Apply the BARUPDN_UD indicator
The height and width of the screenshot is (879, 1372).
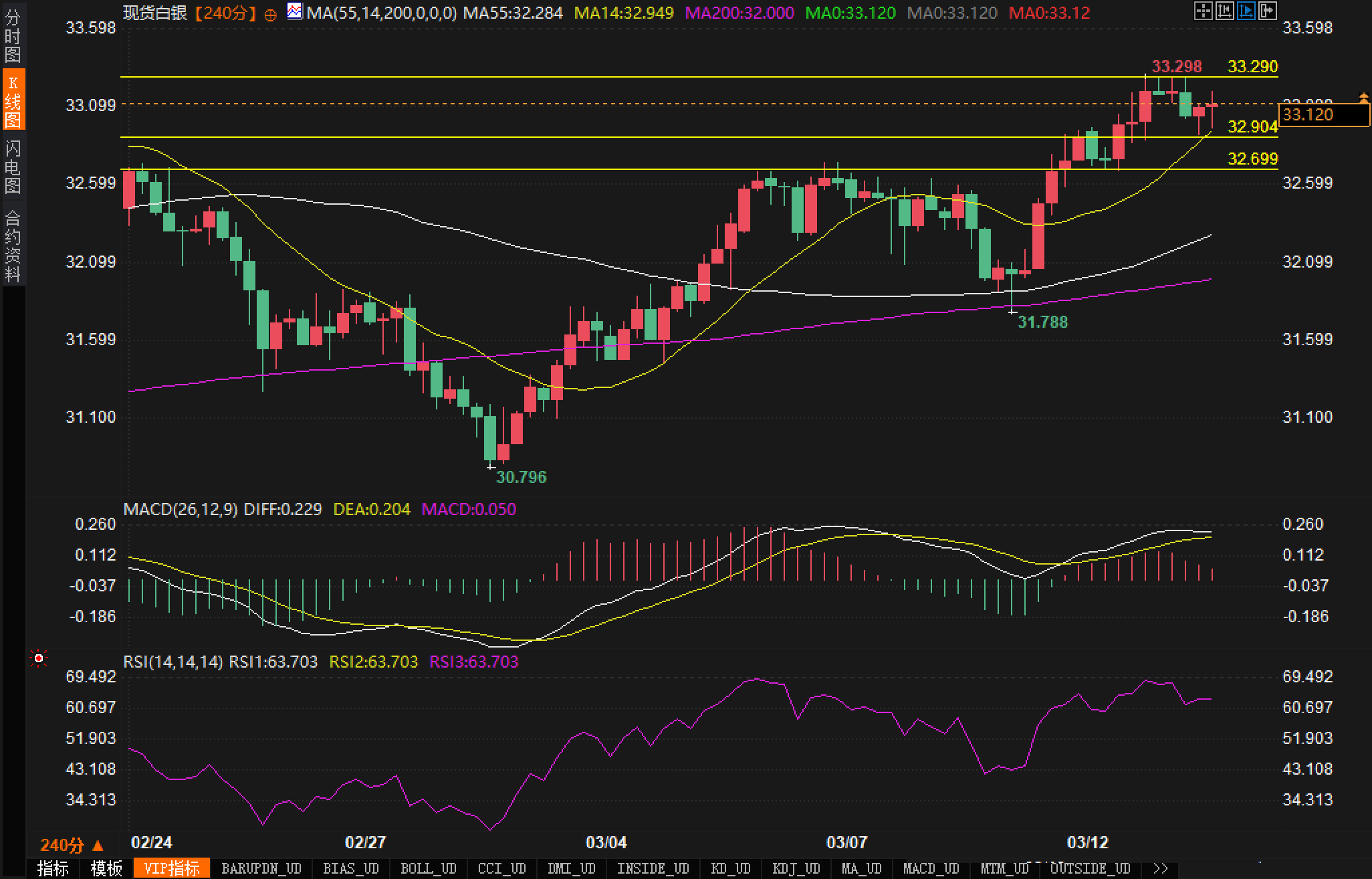(x=261, y=868)
